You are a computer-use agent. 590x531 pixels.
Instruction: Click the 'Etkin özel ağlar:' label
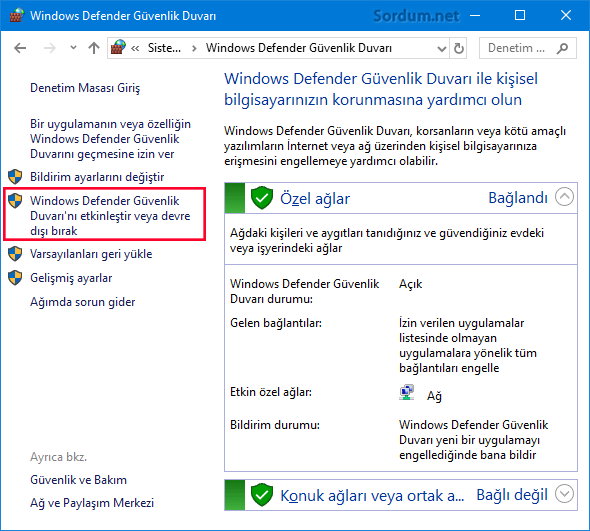click(x=271, y=392)
